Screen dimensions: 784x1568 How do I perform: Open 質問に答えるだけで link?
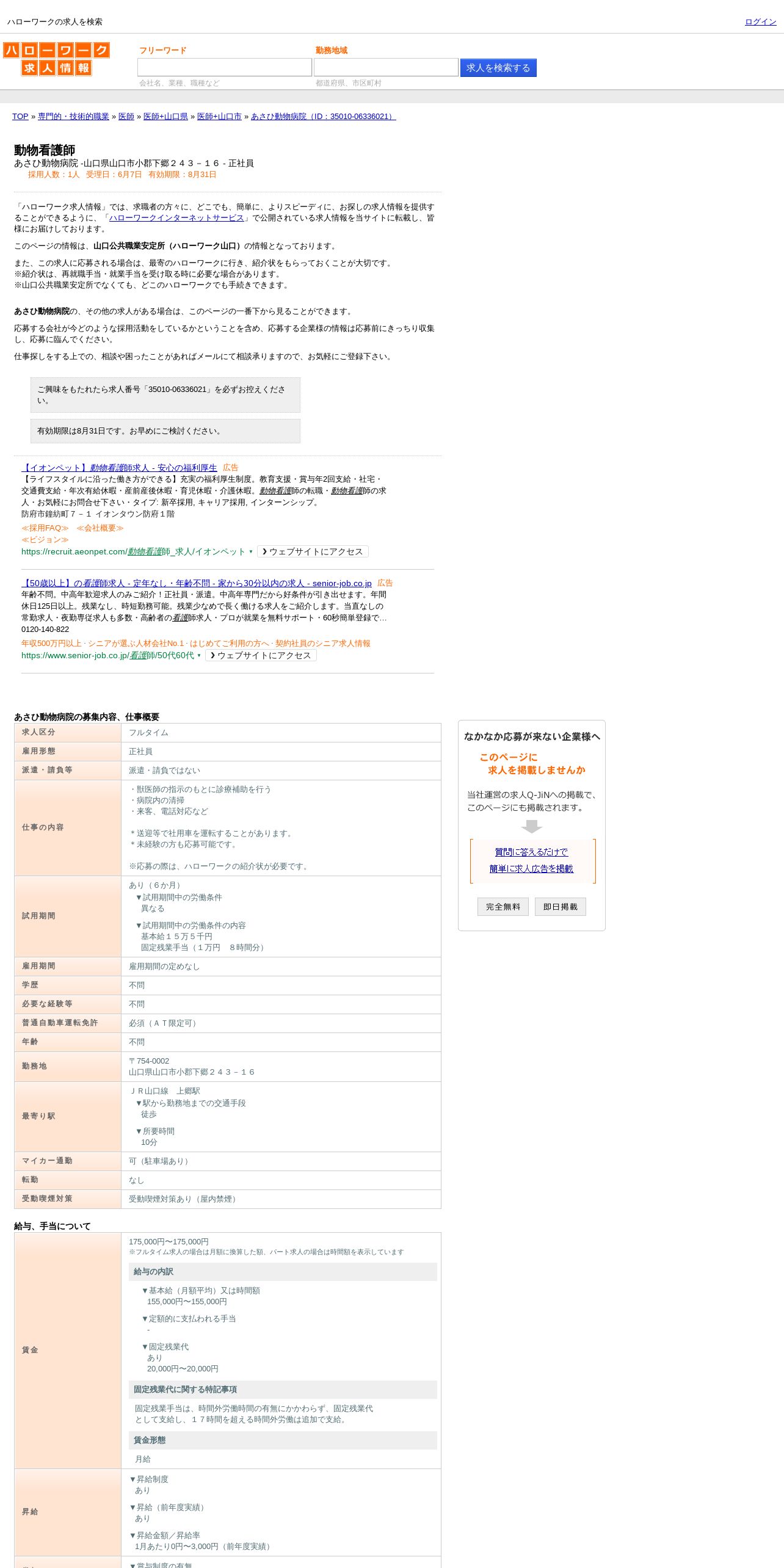tap(531, 852)
